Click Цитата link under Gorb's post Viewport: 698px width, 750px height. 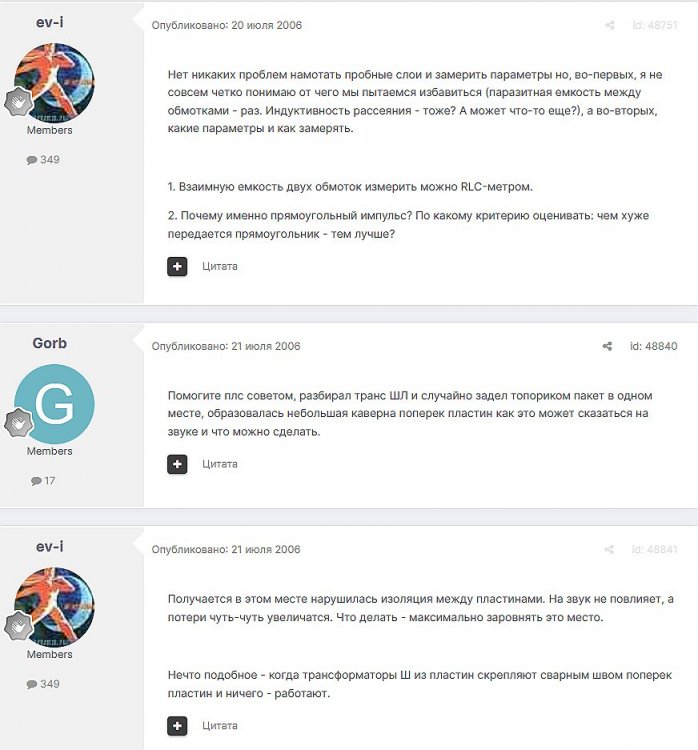point(220,464)
